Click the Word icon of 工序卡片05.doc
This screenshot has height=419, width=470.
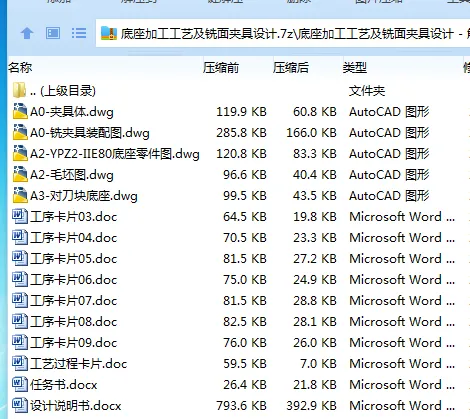click(x=20, y=258)
